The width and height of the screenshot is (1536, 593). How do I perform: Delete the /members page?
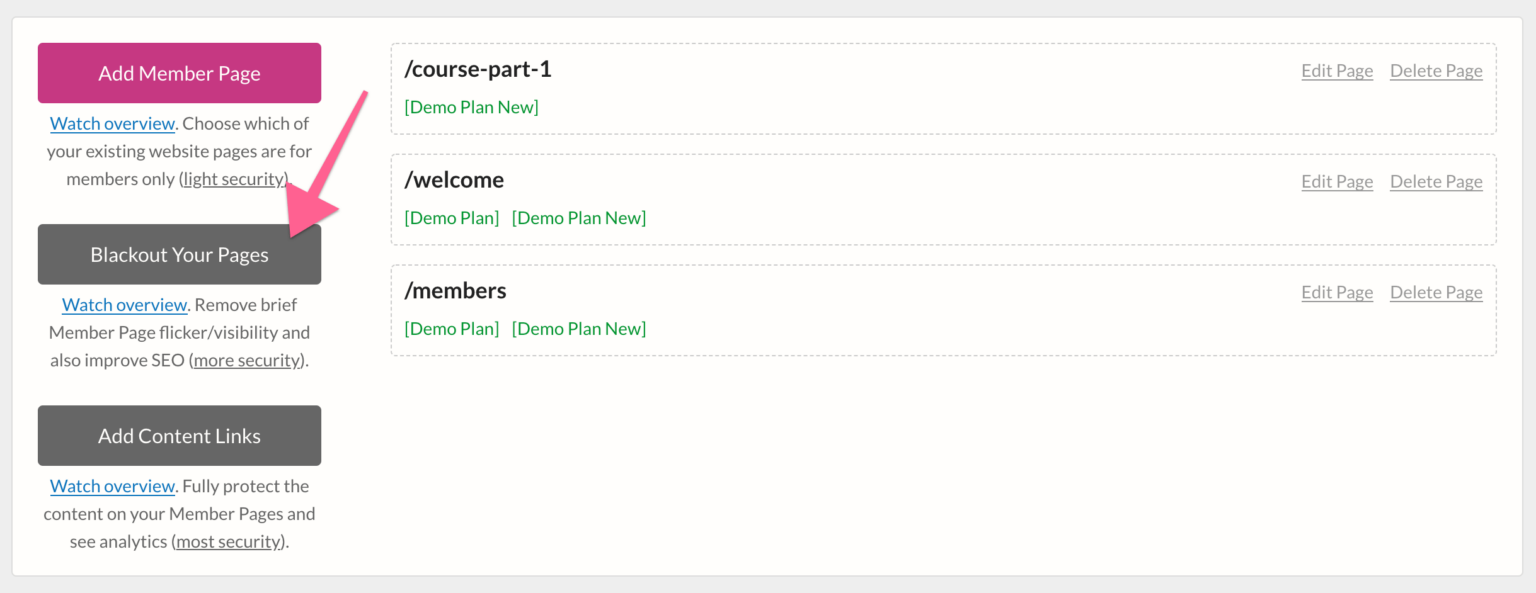click(x=1436, y=292)
